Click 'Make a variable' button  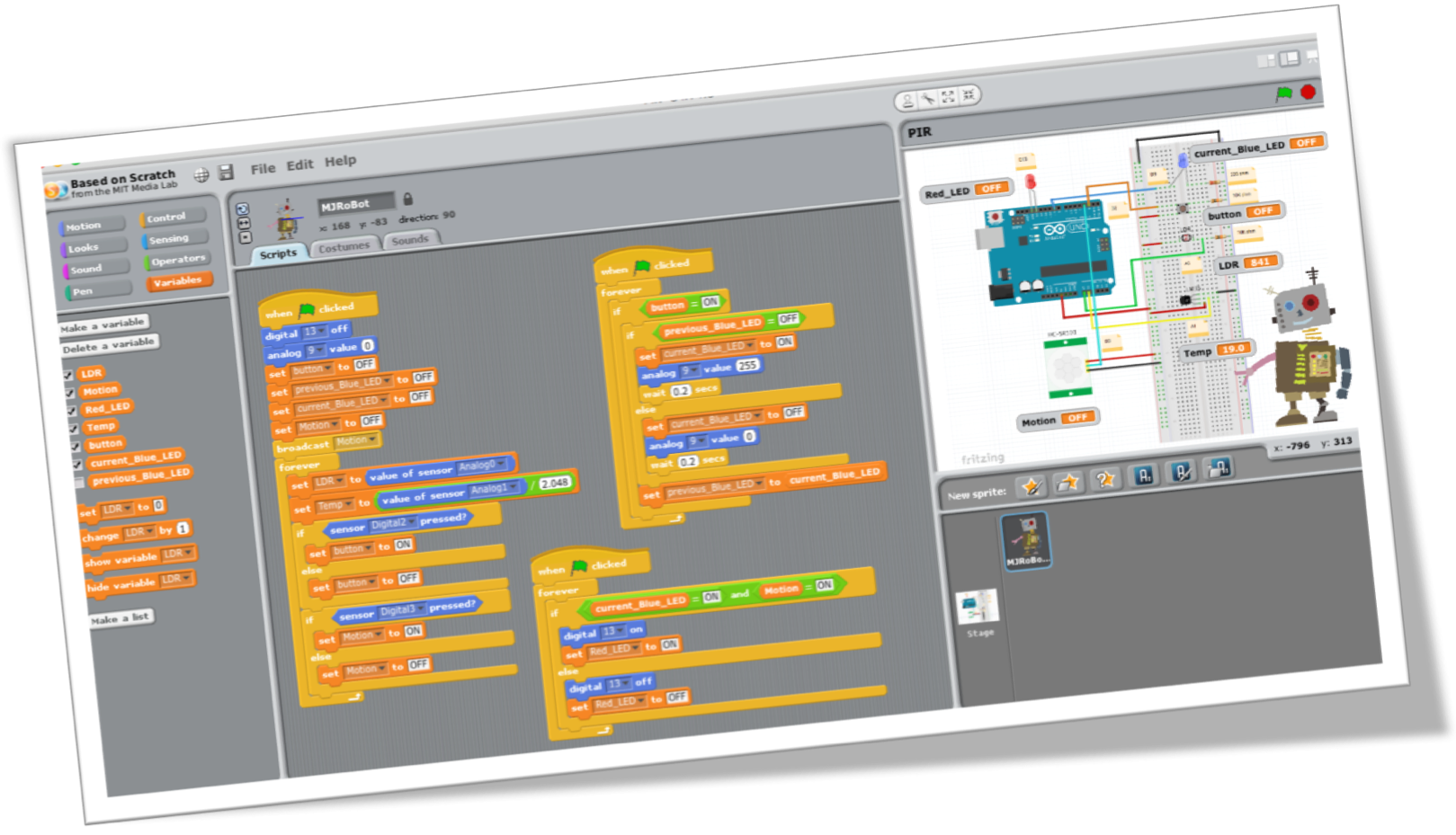(102, 325)
